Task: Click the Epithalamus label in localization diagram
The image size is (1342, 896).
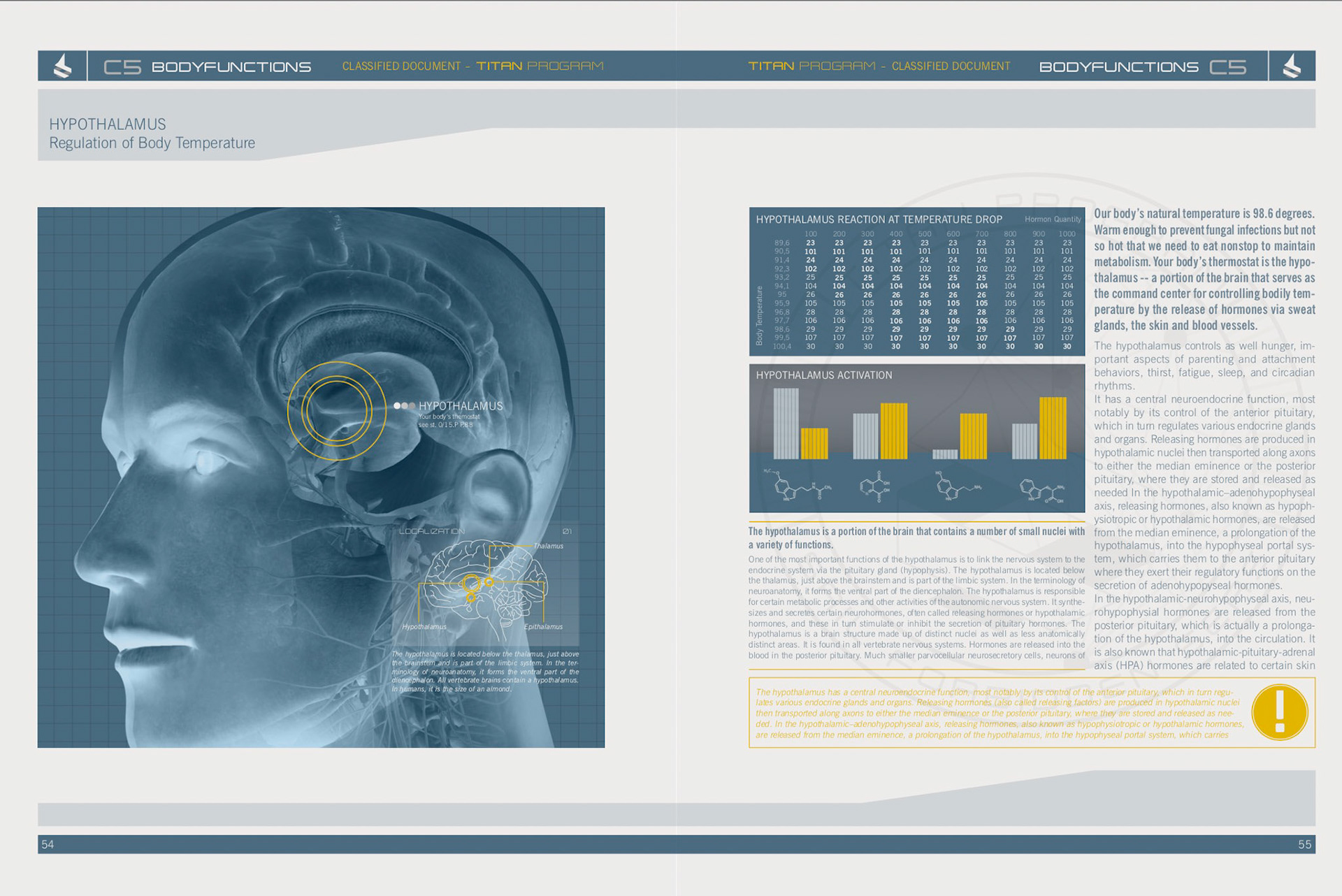Action: click(543, 627)
